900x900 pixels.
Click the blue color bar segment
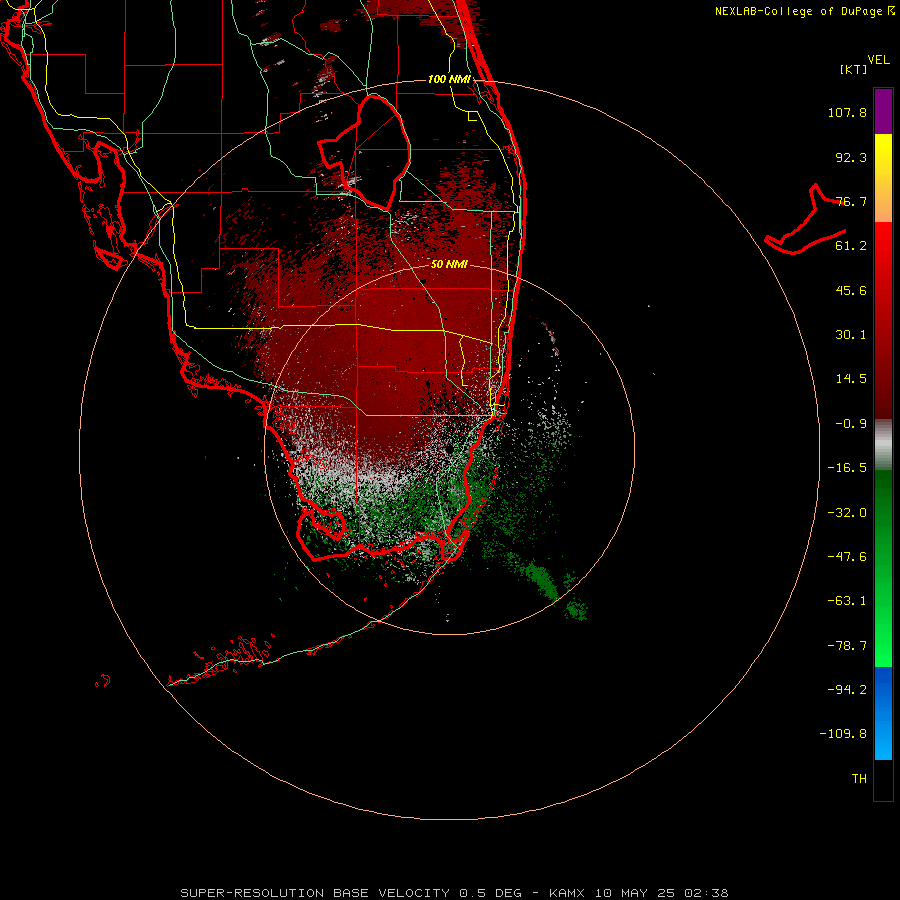883,713
